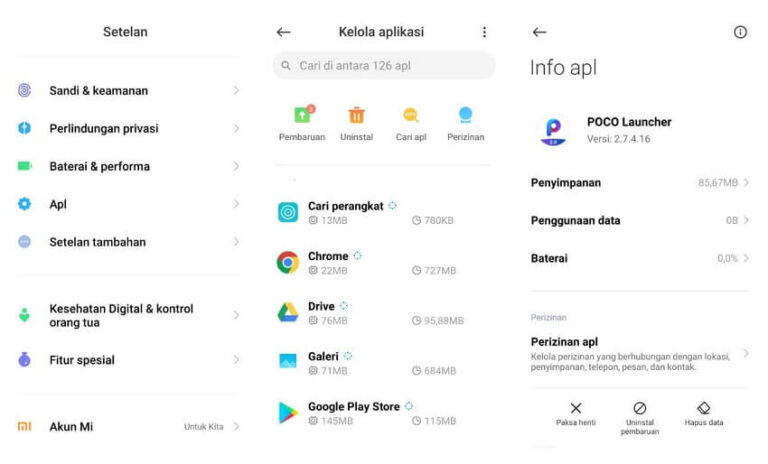Open Baterai & performa settings
Image resolution: width=768 pixels, height=464 pixels.
(127, 166)
